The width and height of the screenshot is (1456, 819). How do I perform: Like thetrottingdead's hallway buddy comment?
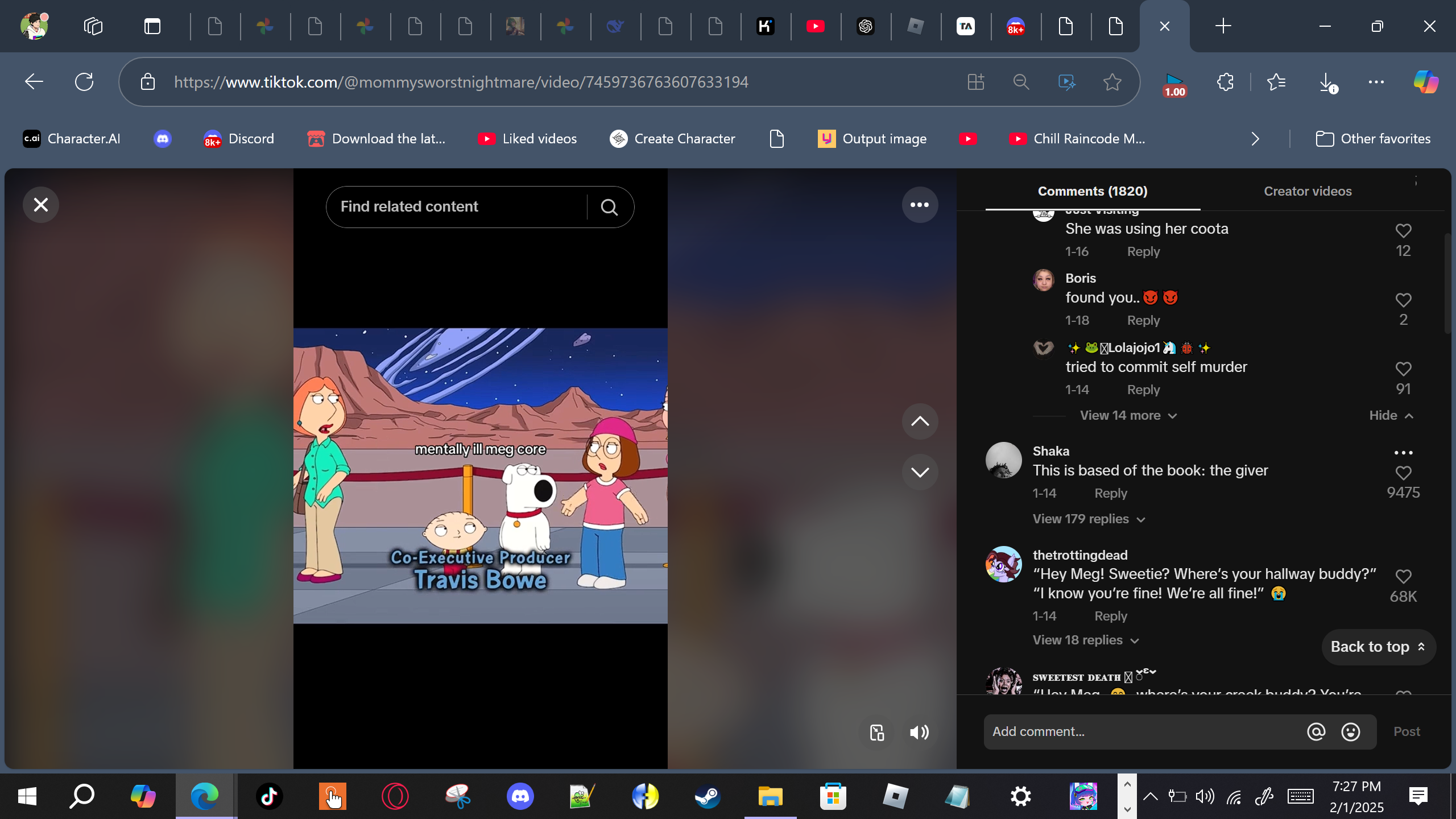1403,577
